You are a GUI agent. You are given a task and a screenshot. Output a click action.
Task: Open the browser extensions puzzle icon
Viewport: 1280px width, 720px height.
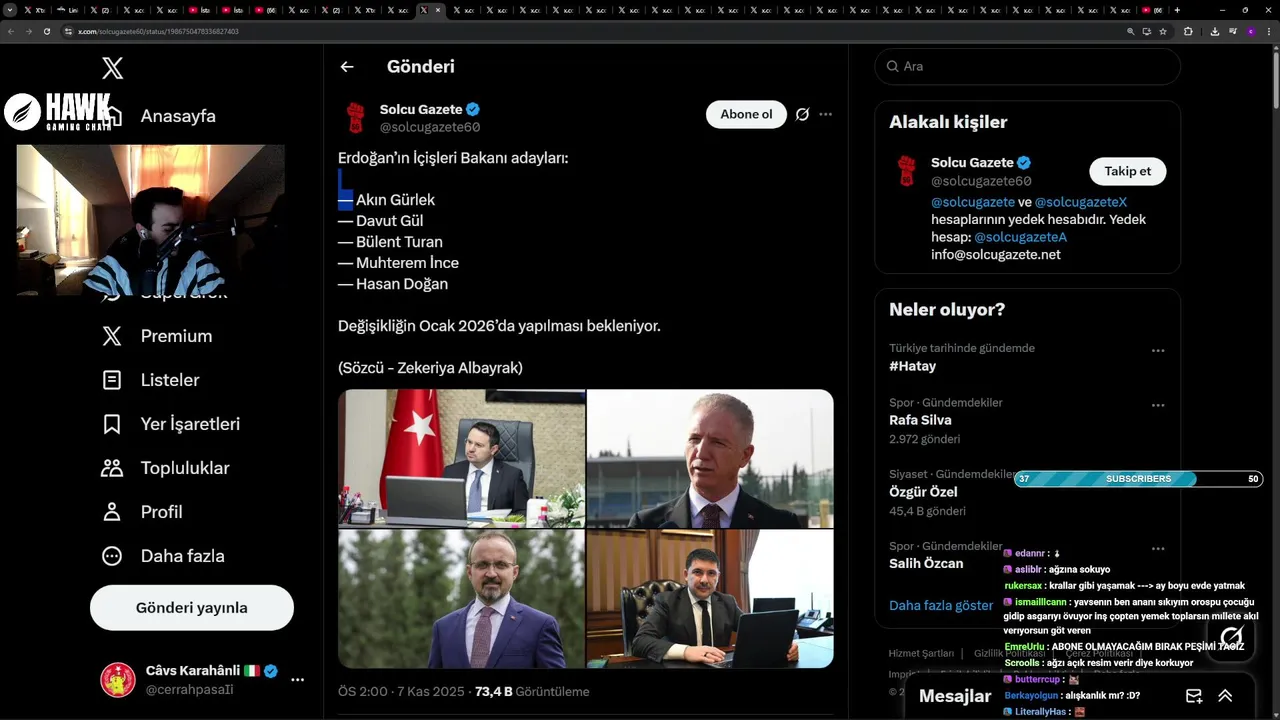click(1188, 31)
